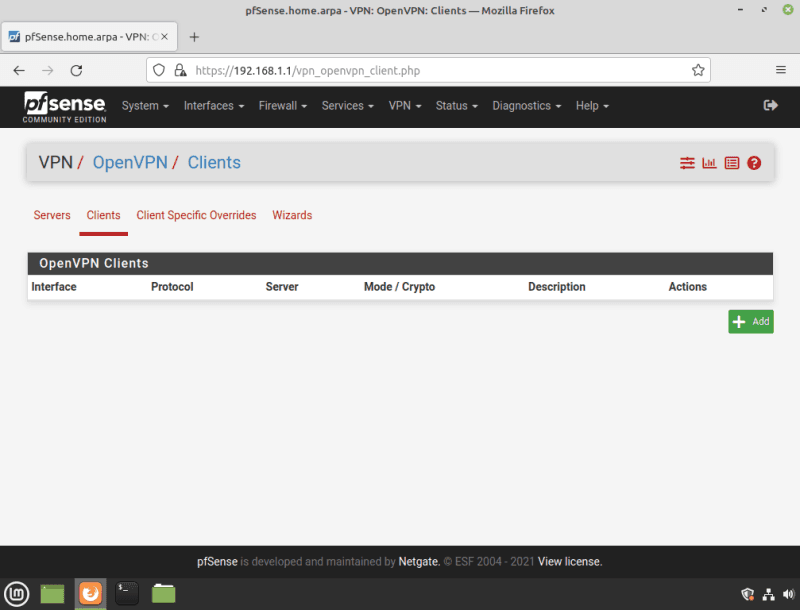Screen dimensions: 800x610
Task: Select the Client Specific Overrides tab
Action: point(196,215)
